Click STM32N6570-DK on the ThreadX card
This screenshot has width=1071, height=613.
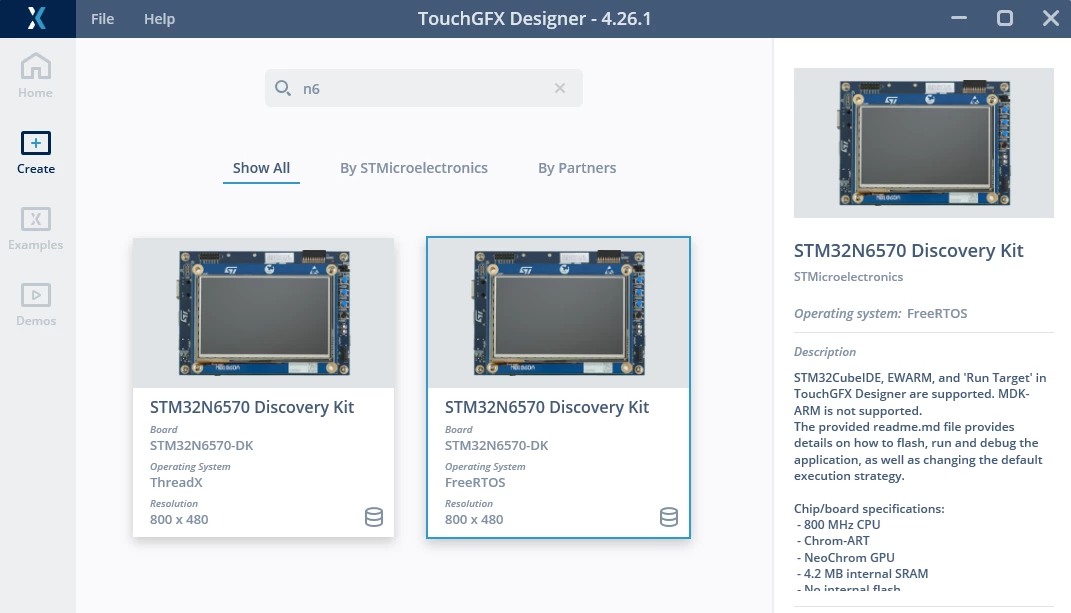(201, 446)
